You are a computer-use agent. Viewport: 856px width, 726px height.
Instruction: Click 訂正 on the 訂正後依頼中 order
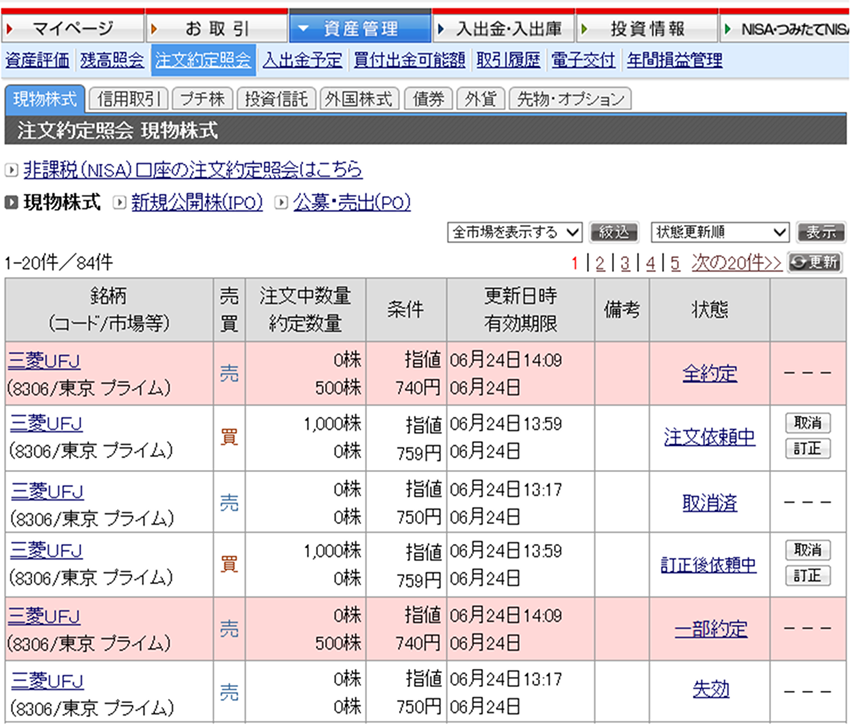pyautogui.click(x=807, y=576)
